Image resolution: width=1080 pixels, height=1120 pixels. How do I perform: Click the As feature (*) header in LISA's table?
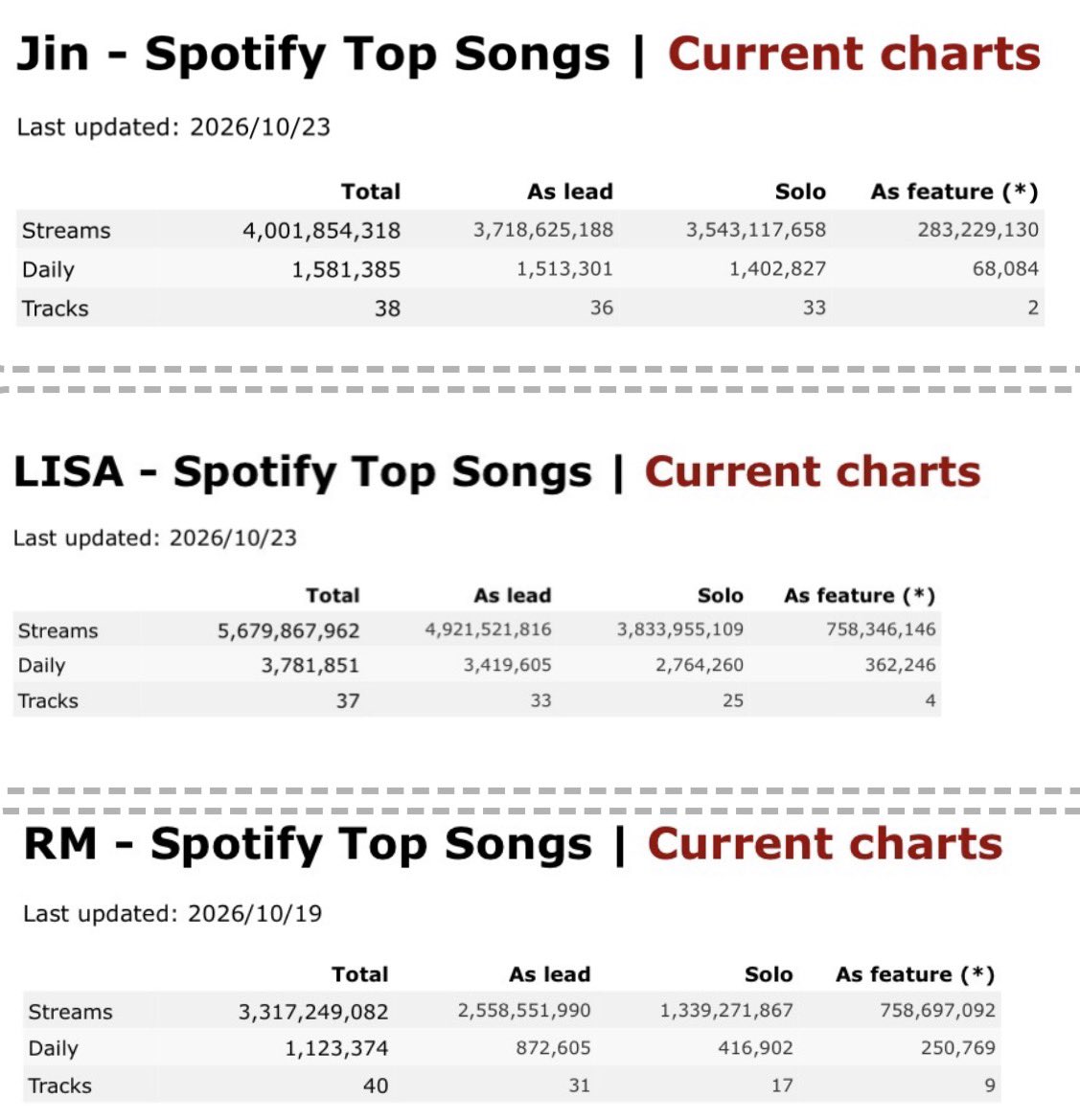(x=860, y=596)
